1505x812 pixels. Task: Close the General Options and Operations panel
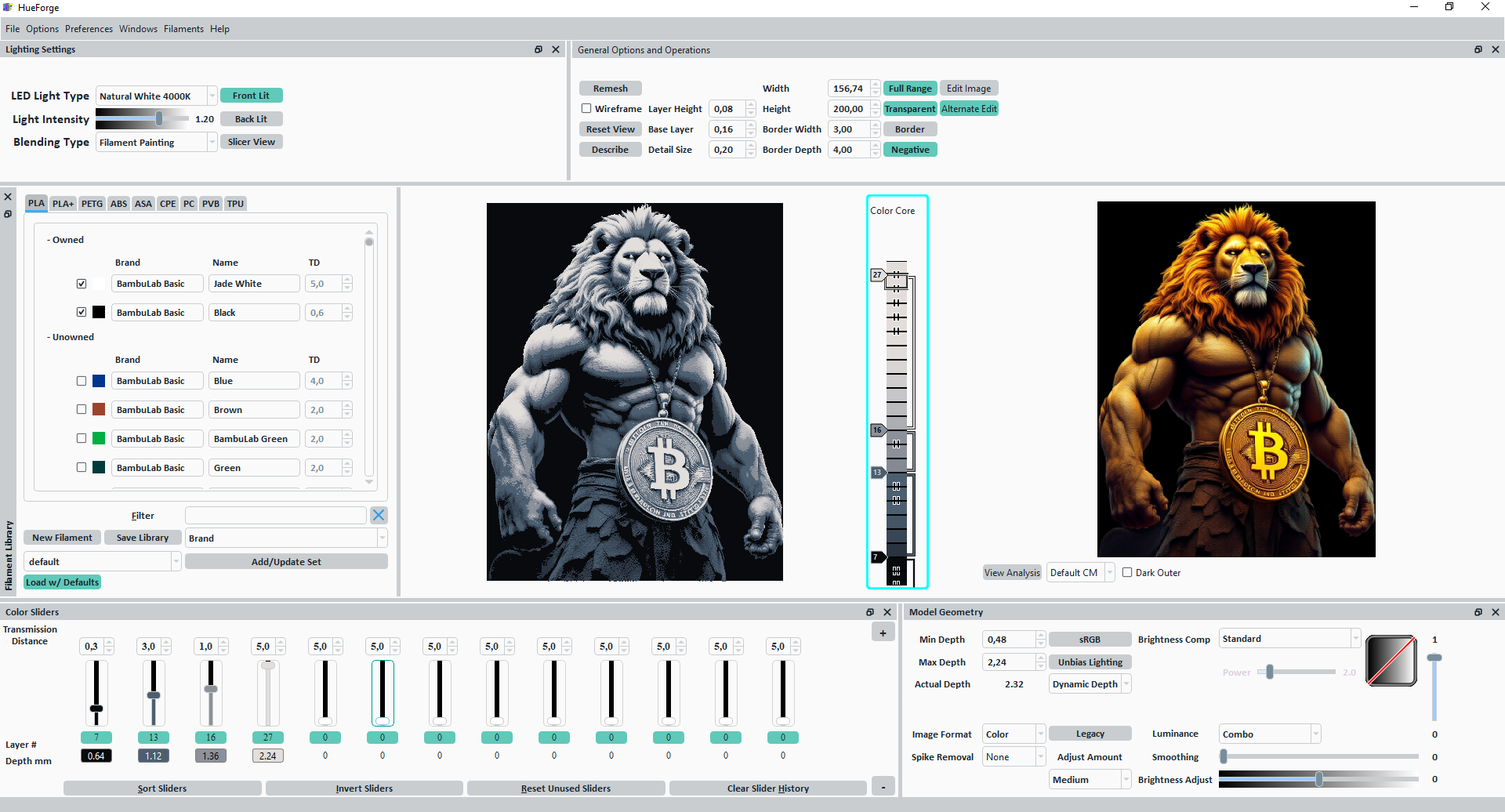(x=1496, y=49)
